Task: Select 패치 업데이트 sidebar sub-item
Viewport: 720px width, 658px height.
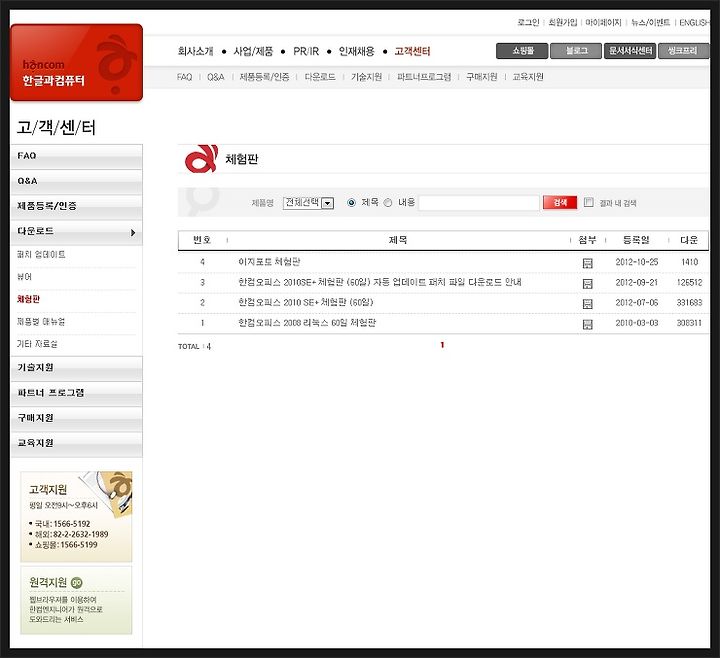Action: tap(41, 254)
